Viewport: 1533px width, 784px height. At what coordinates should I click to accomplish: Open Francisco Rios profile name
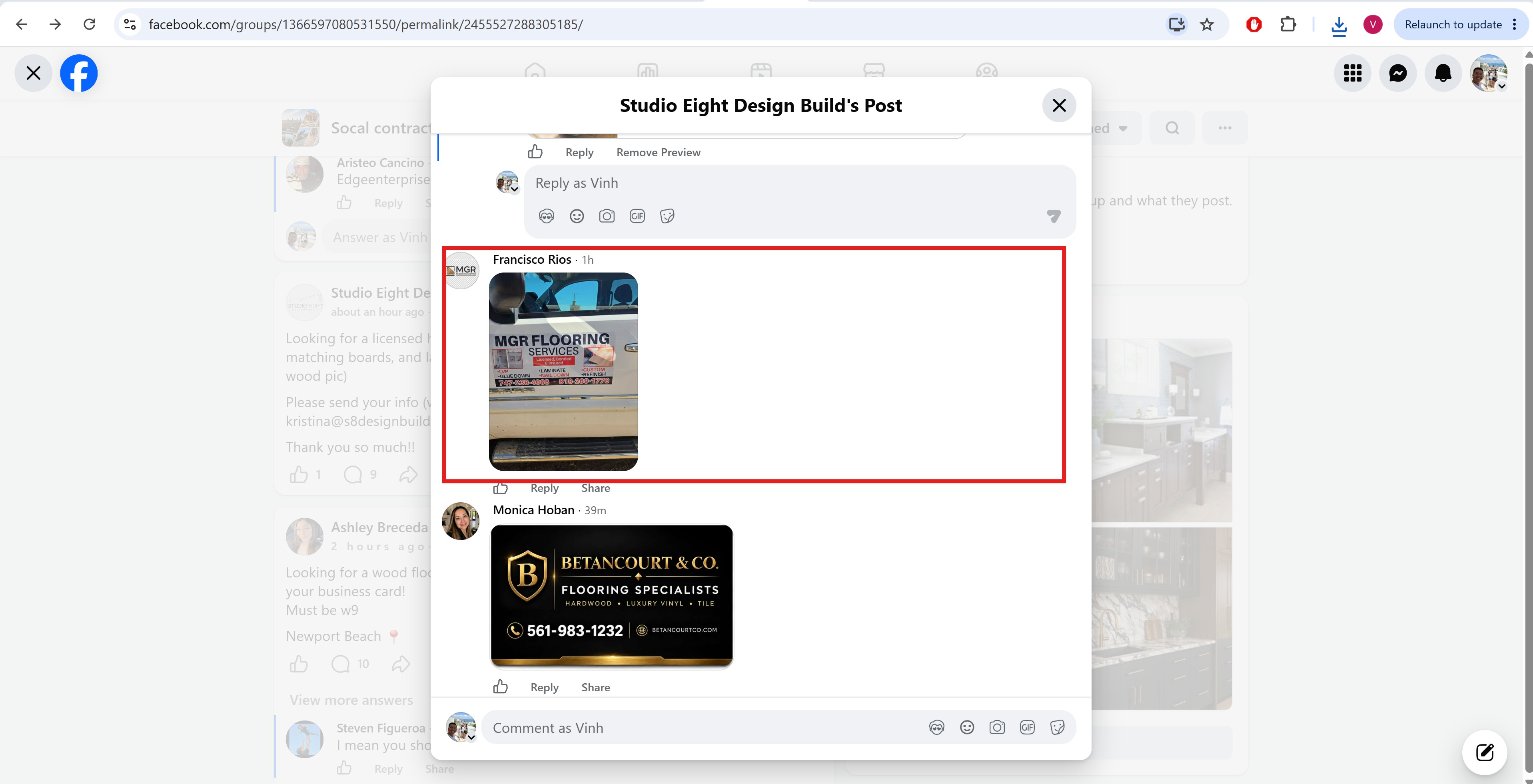pyautogui.click(x=532, y=259)
